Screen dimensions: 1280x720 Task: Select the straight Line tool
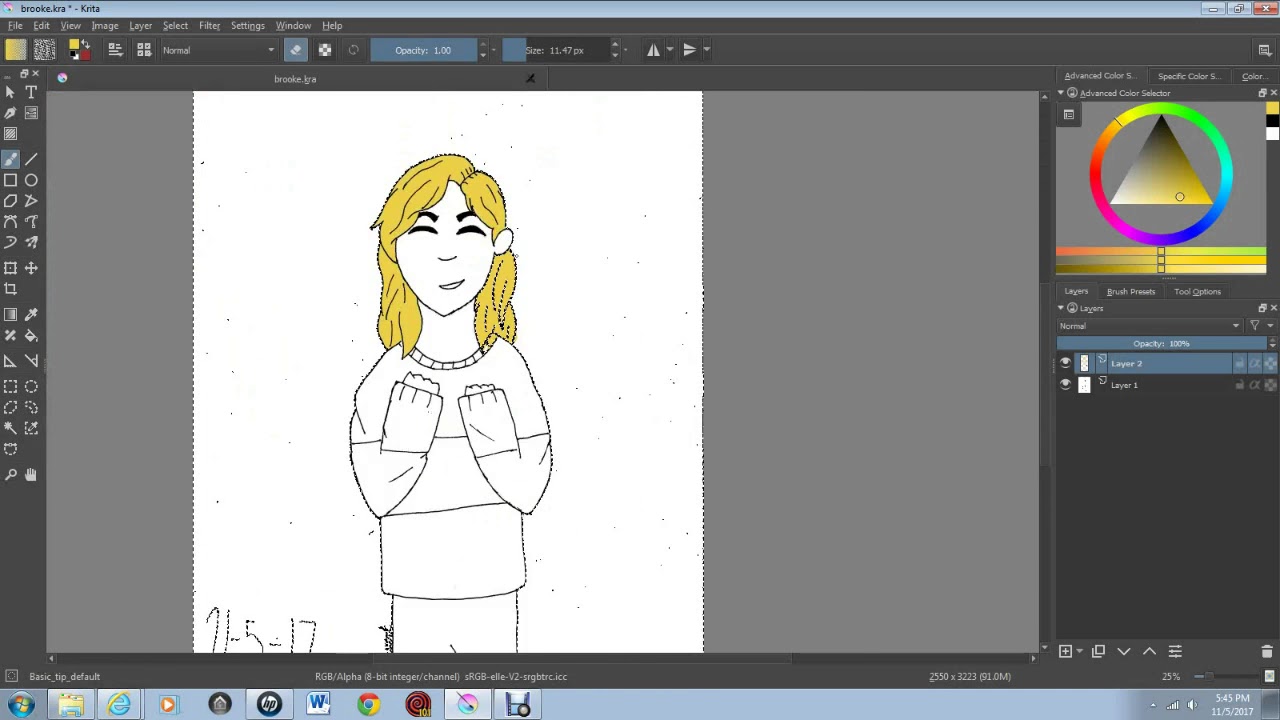coord(31,159)
